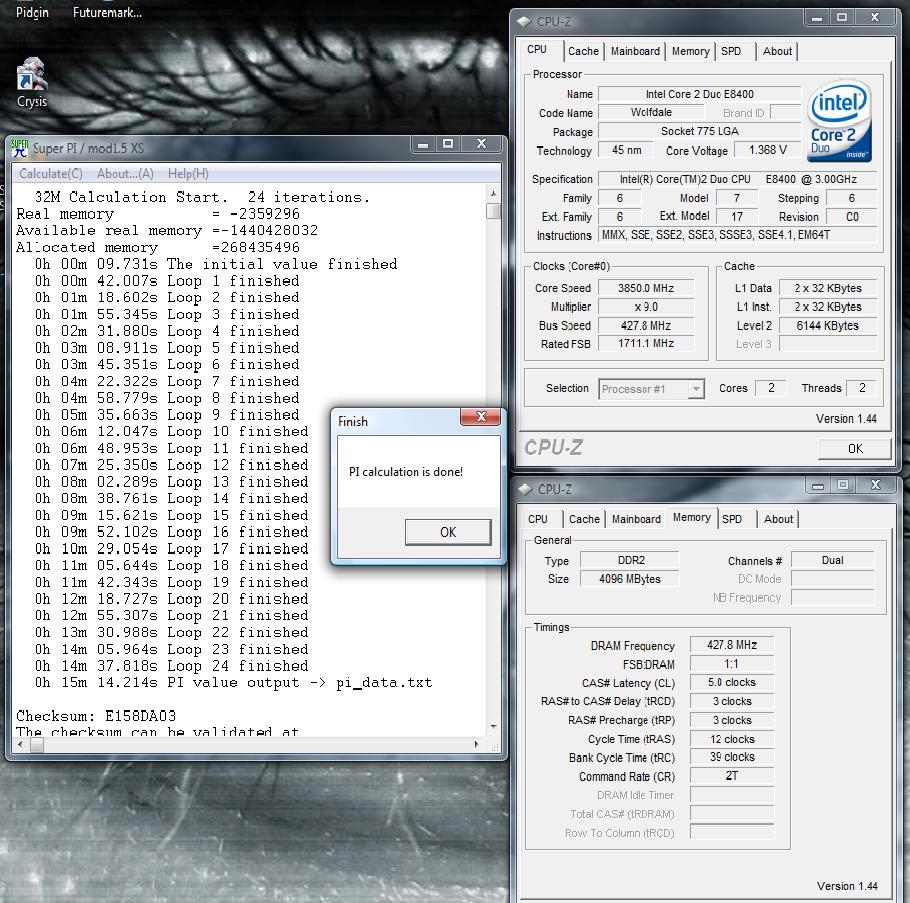Viewport: 910px width, 903px height.
Task: Click Super PI horizontal scroll right arrow
Action: tap(476, 744)
